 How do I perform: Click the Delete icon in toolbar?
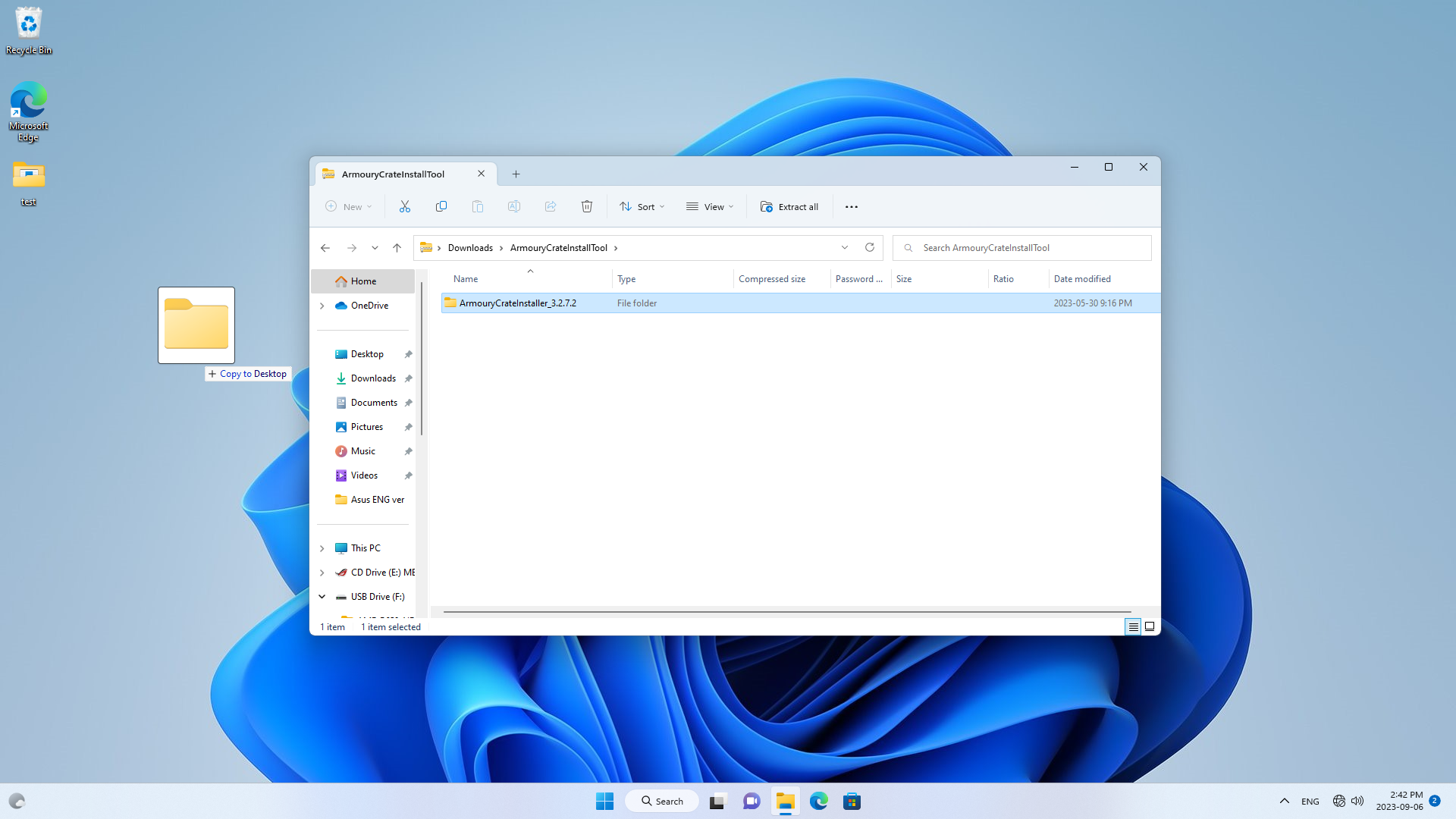(x=586, y=206)
